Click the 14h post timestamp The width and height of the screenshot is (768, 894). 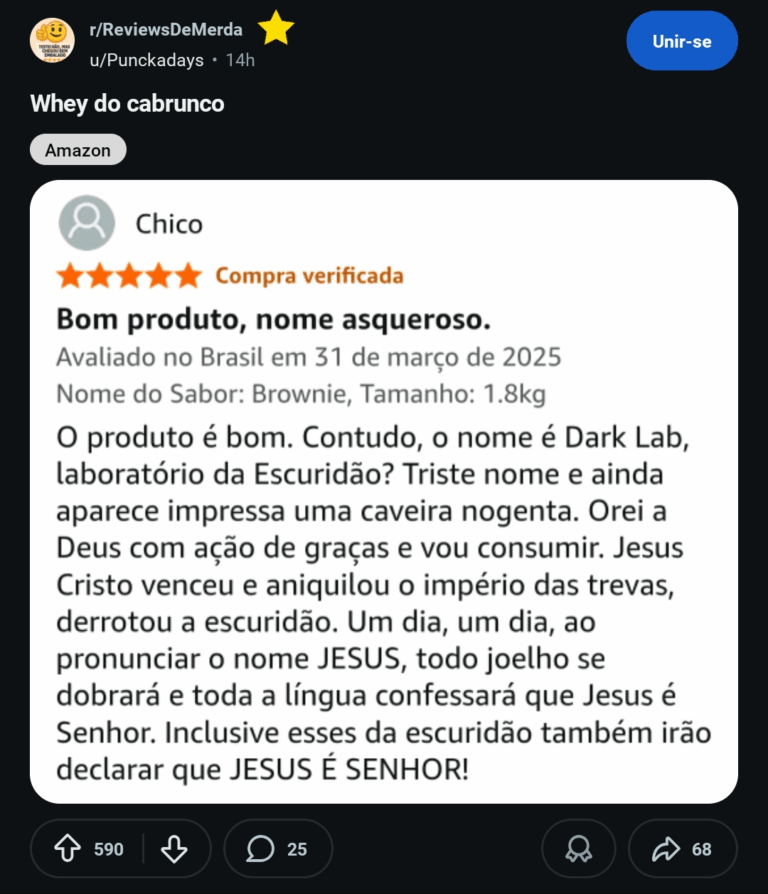(x=240, y=60)
